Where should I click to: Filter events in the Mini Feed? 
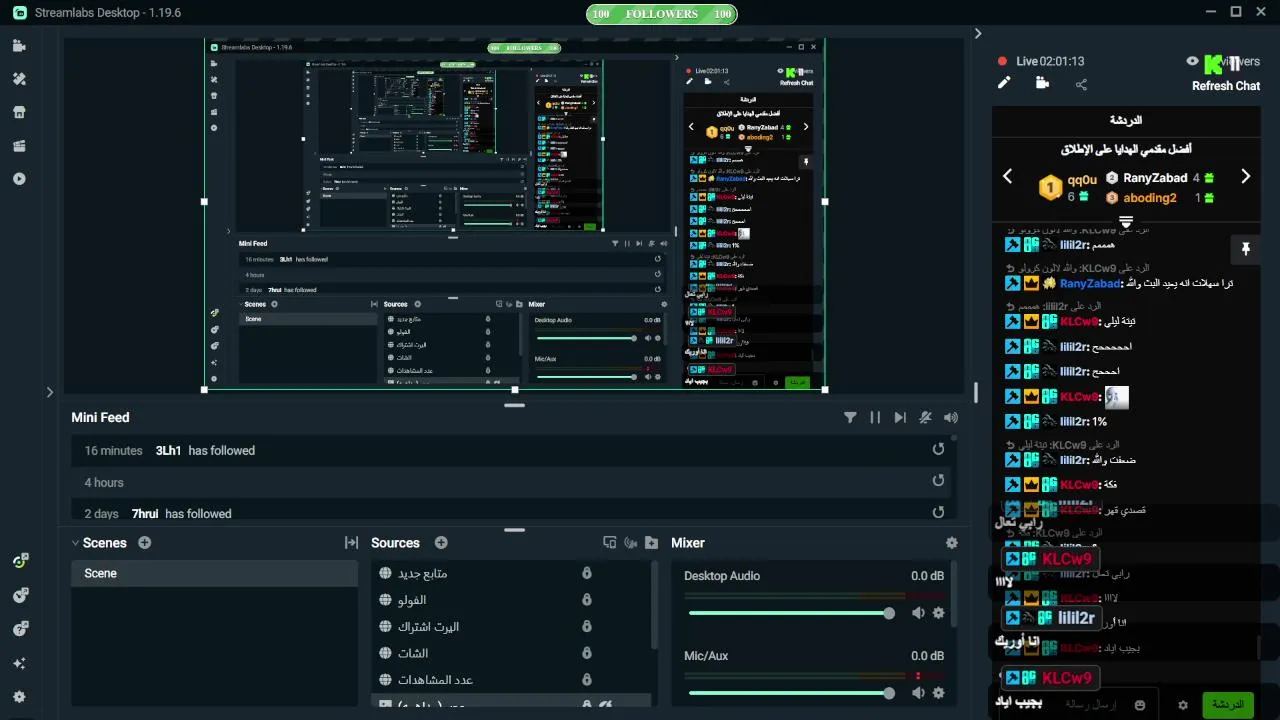pyautogui.click(x=850, y=418)
